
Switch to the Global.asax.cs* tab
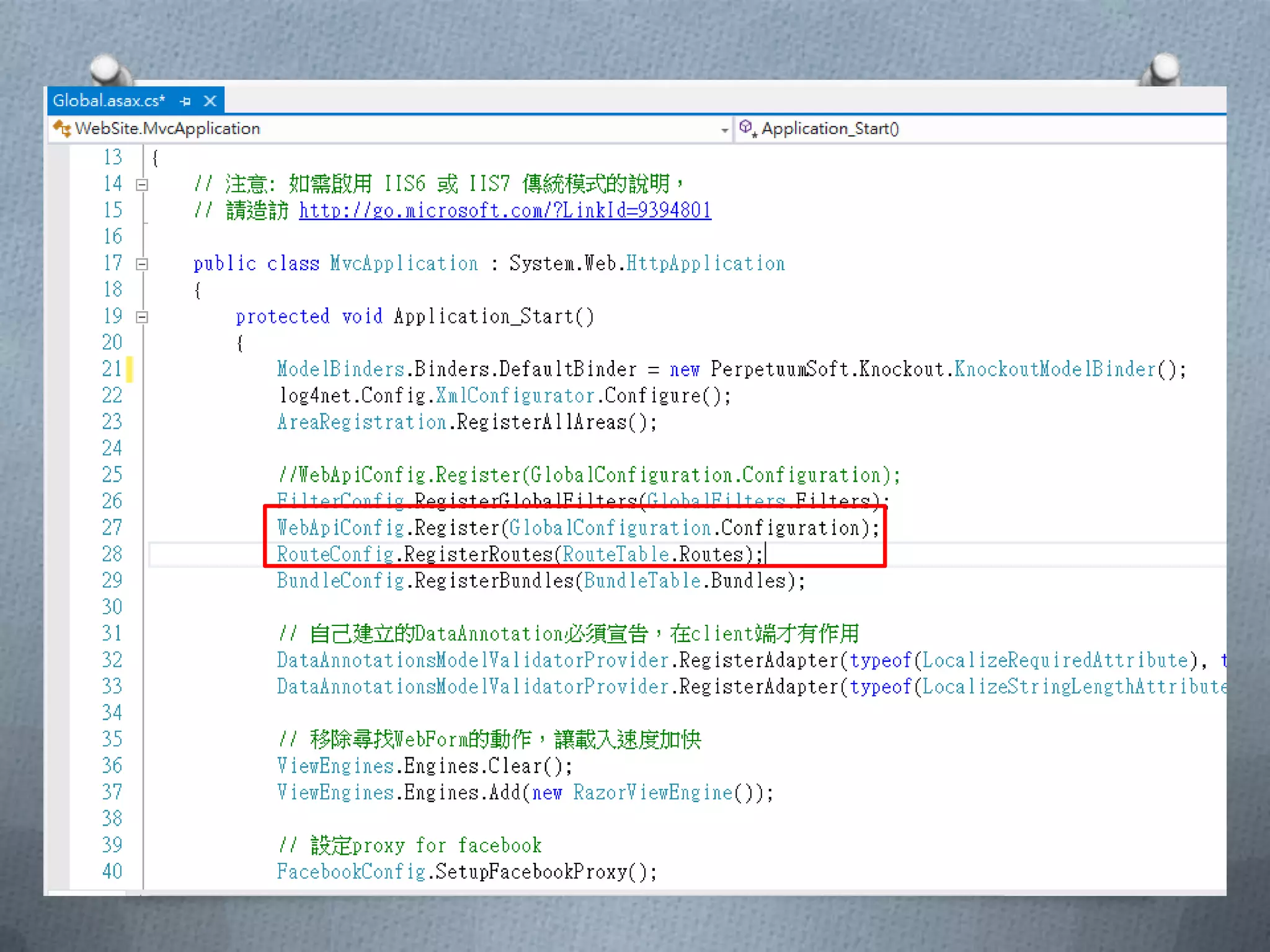109,101
